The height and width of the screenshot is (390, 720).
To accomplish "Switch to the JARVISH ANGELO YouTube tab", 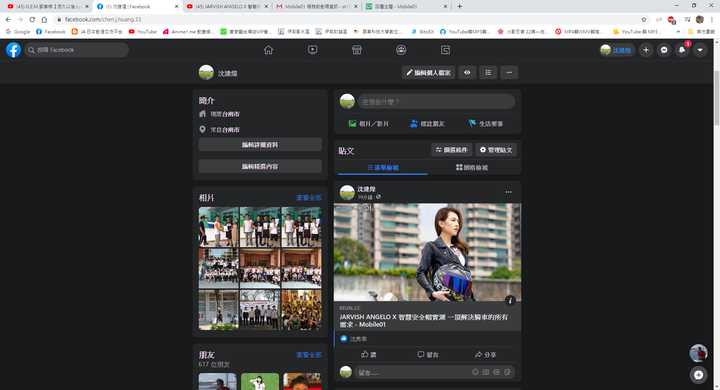I will 228,6.
